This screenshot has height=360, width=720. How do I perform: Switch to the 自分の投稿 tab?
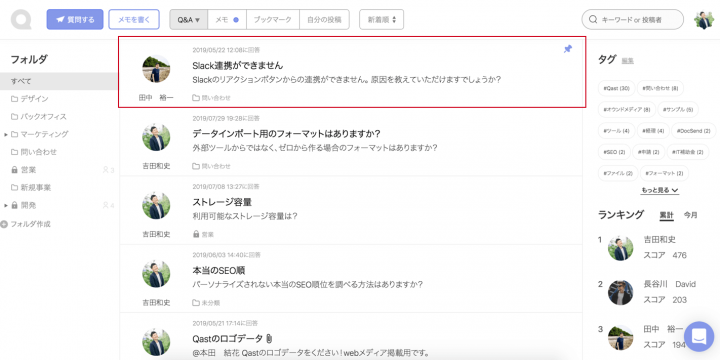pyautogui.click(x=324, y=20)
